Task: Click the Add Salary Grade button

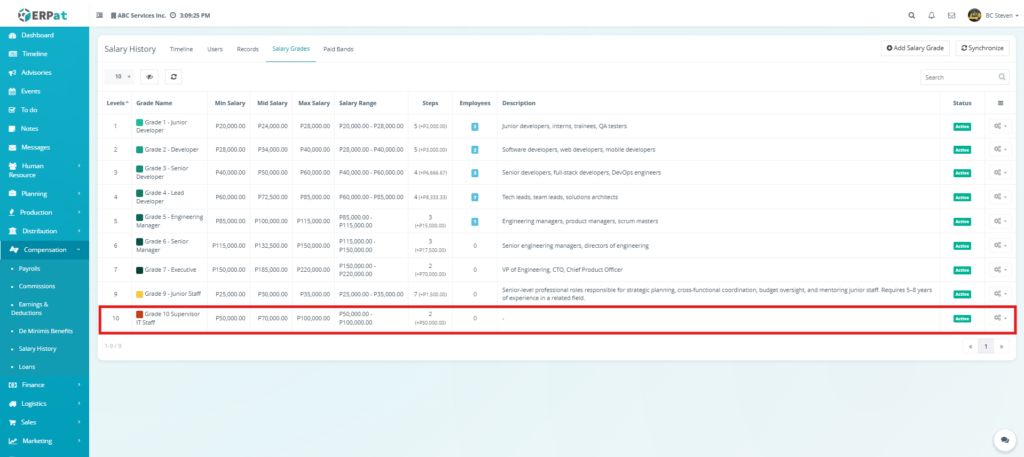Action: pos(915,48)
